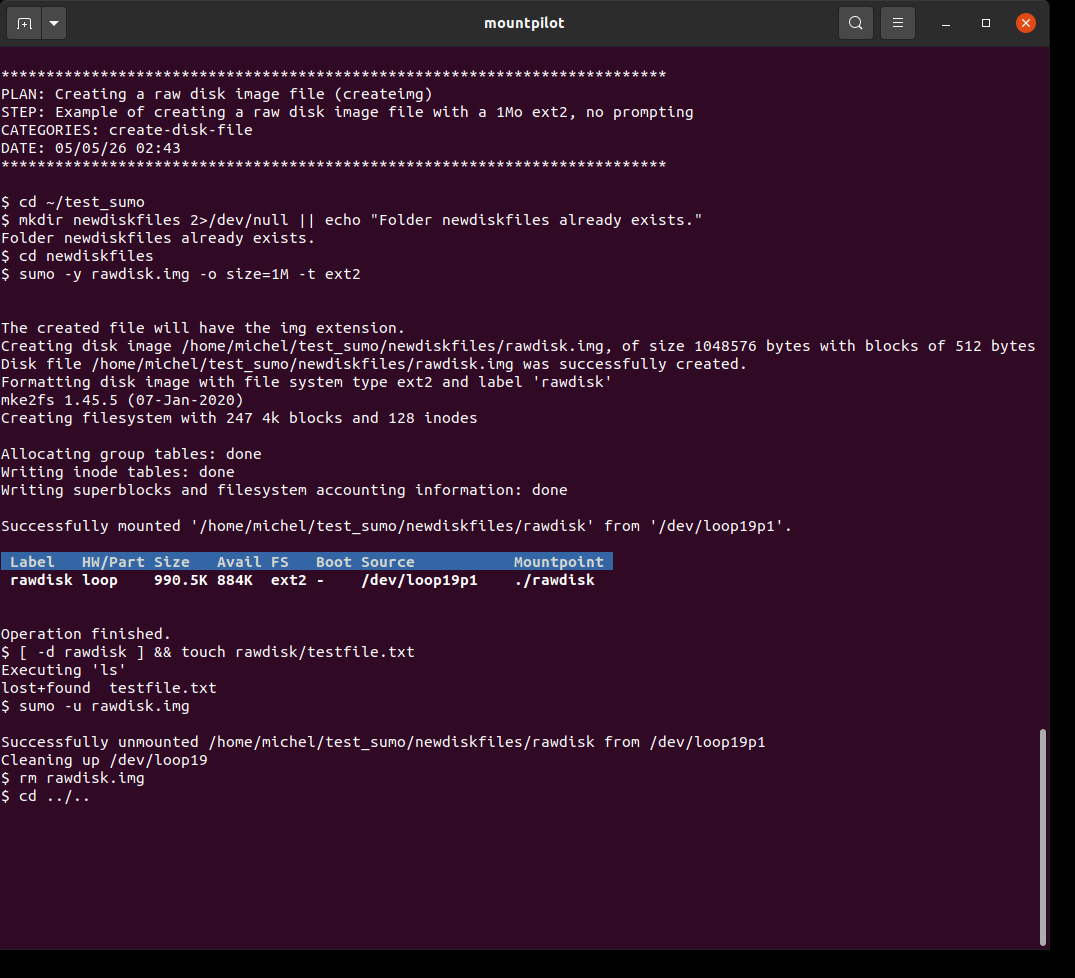This screenshot has height=978, width=1075.
Task: Click the '$ cd ~/test_sumo' command
Action: click(73, 202)
